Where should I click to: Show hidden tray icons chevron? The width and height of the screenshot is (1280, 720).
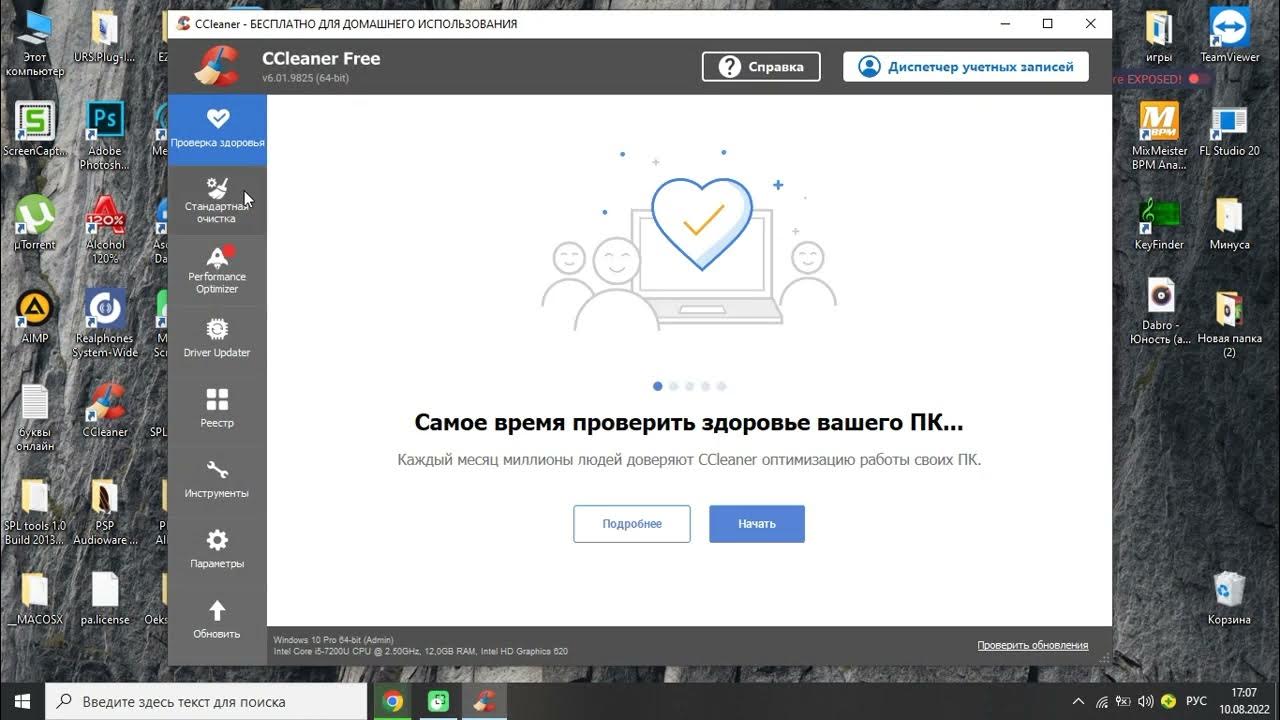pyautogui.click(x=1078, y=701)
